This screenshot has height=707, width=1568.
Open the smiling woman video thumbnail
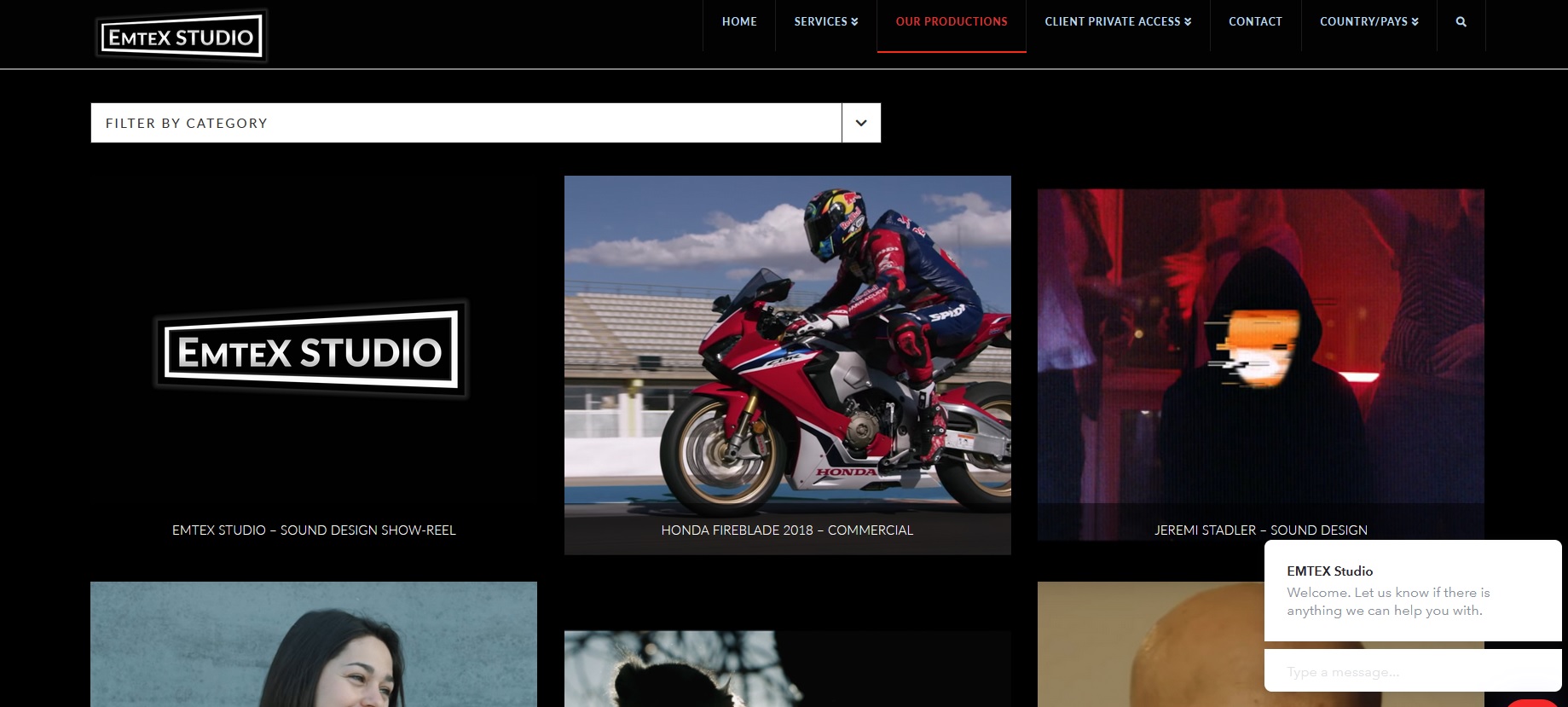pos(314,645)
